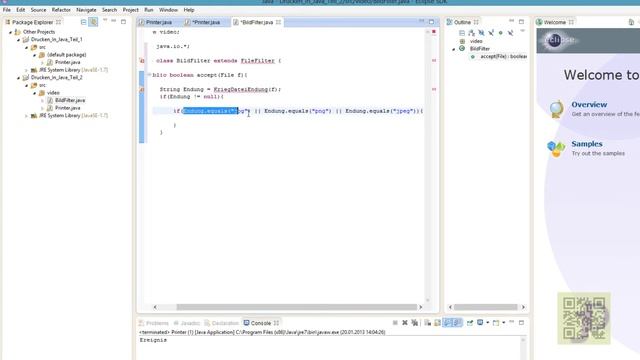Screen dimensions: 640x360
Task: Collapse all in Outline view
Action: (x=462, y=33)
